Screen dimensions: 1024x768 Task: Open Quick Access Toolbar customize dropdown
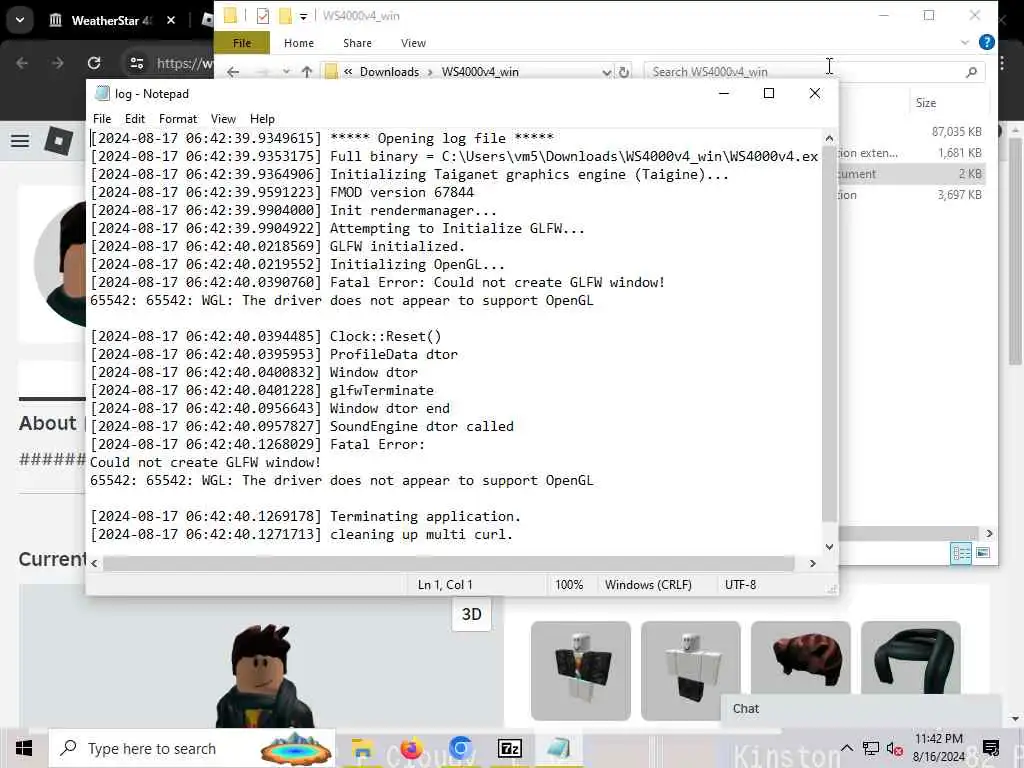[303, 16]
